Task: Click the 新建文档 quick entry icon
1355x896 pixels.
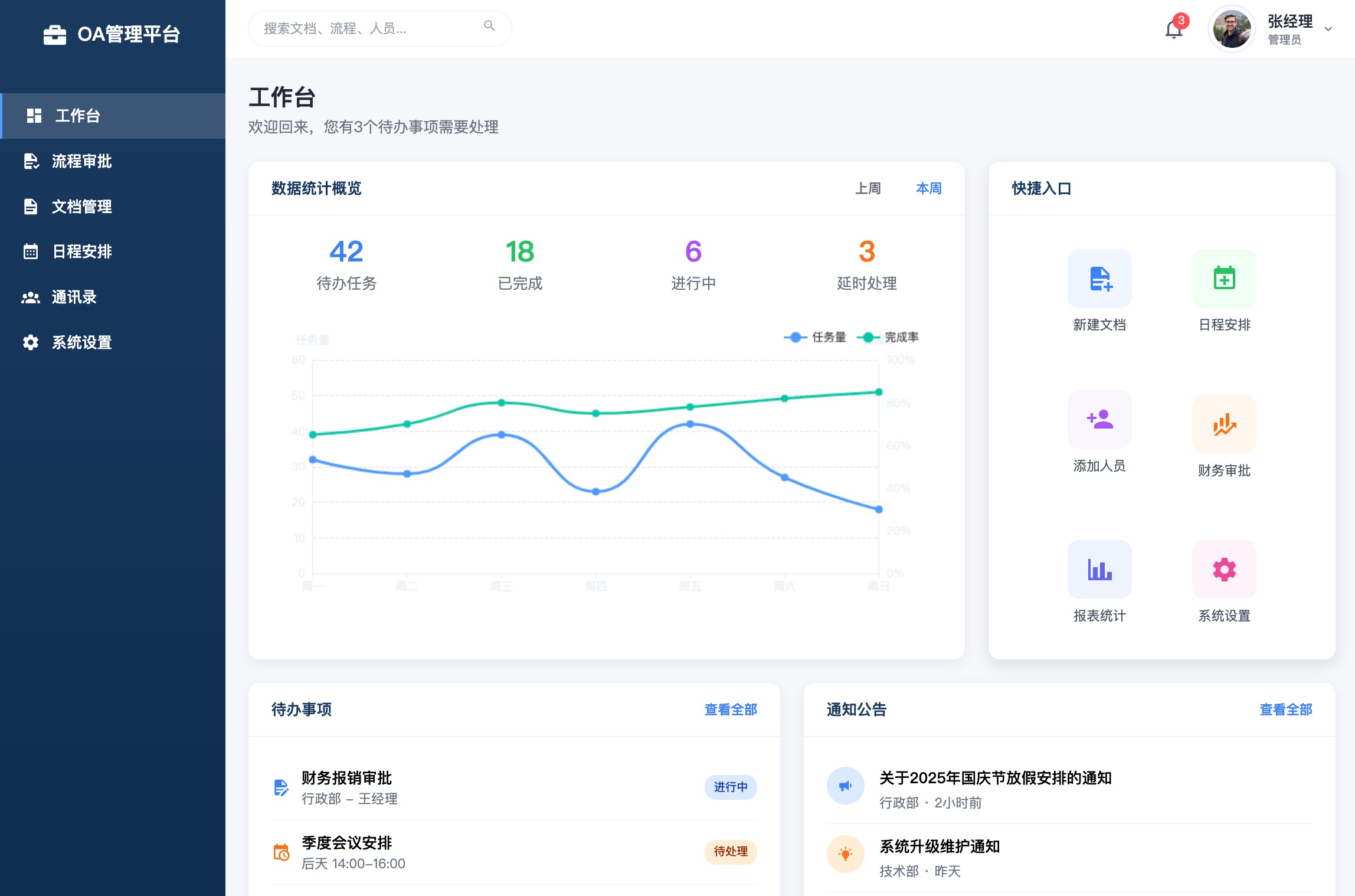Action: coord(1099,279)
